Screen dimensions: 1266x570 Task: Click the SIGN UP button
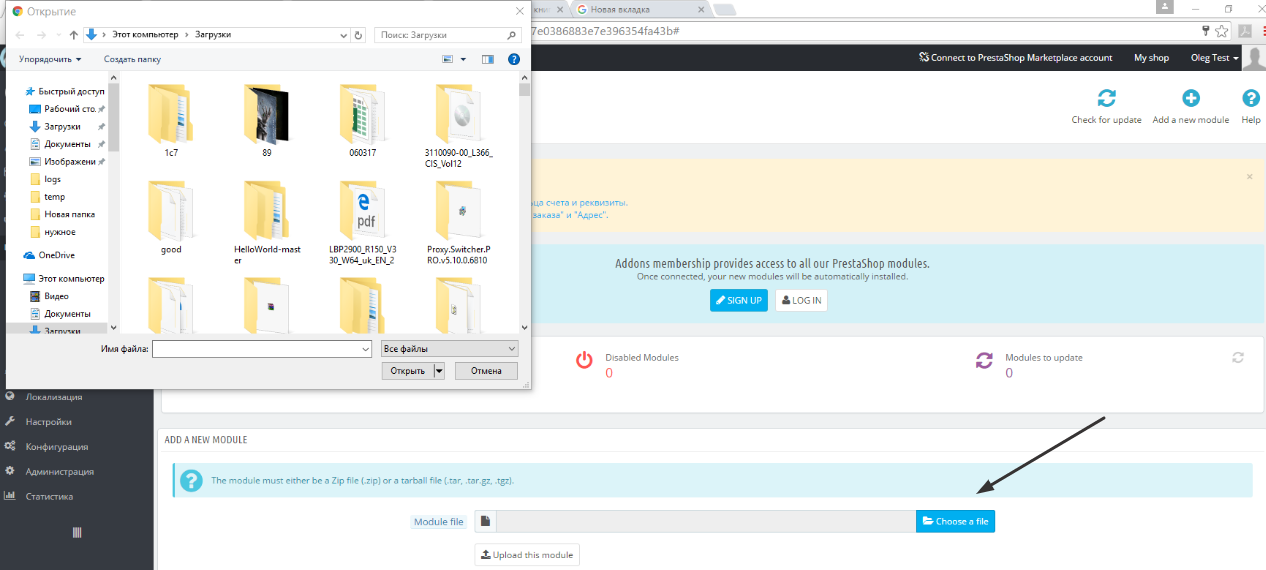[x=739, y=300]
